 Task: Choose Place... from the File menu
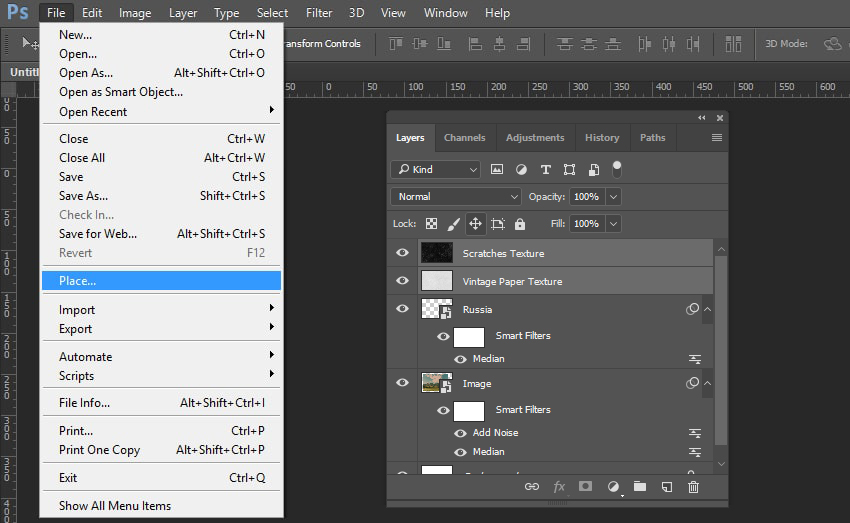click(160, 281)
